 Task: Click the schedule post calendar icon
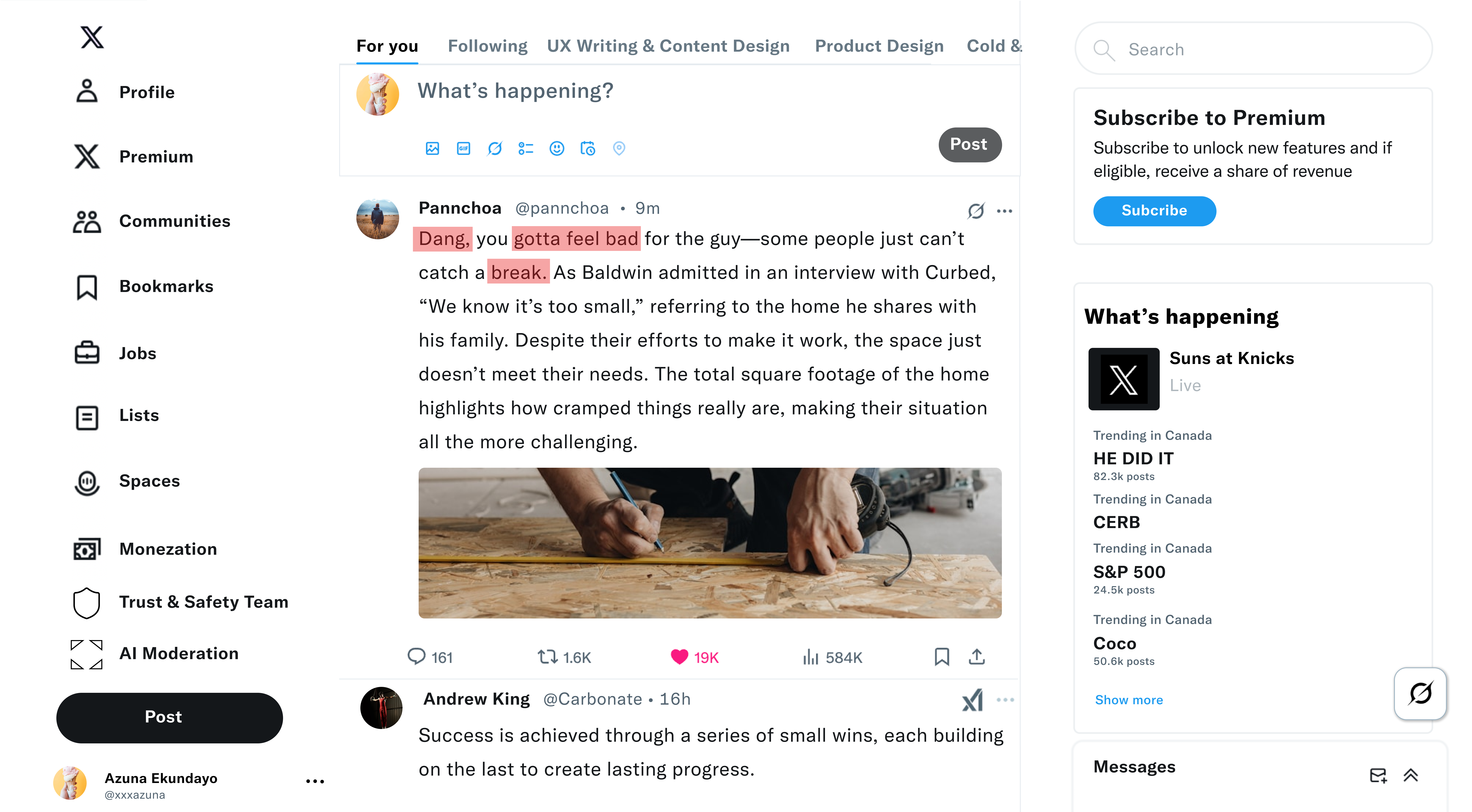coord(587,148)
